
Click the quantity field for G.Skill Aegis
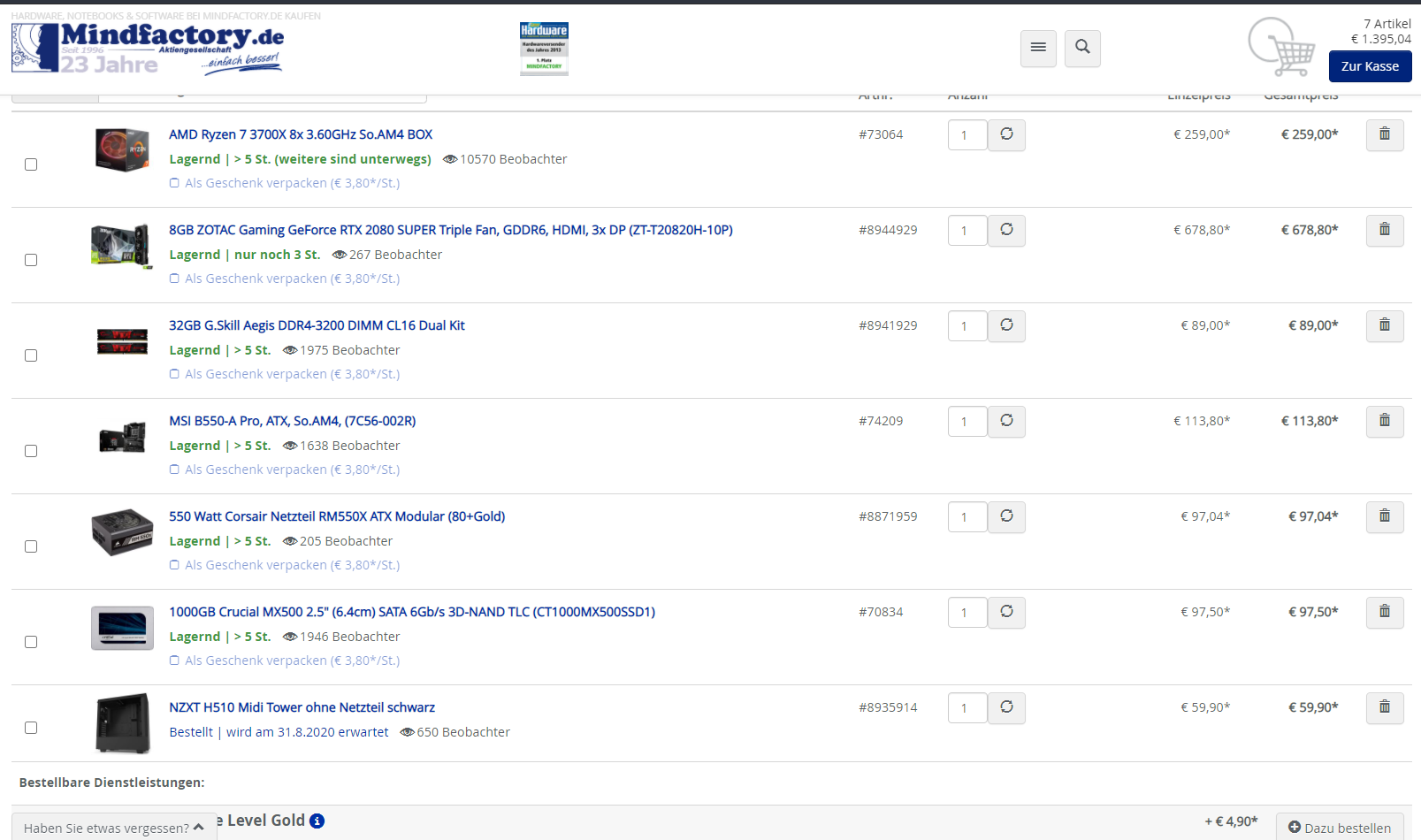(967, 326)
